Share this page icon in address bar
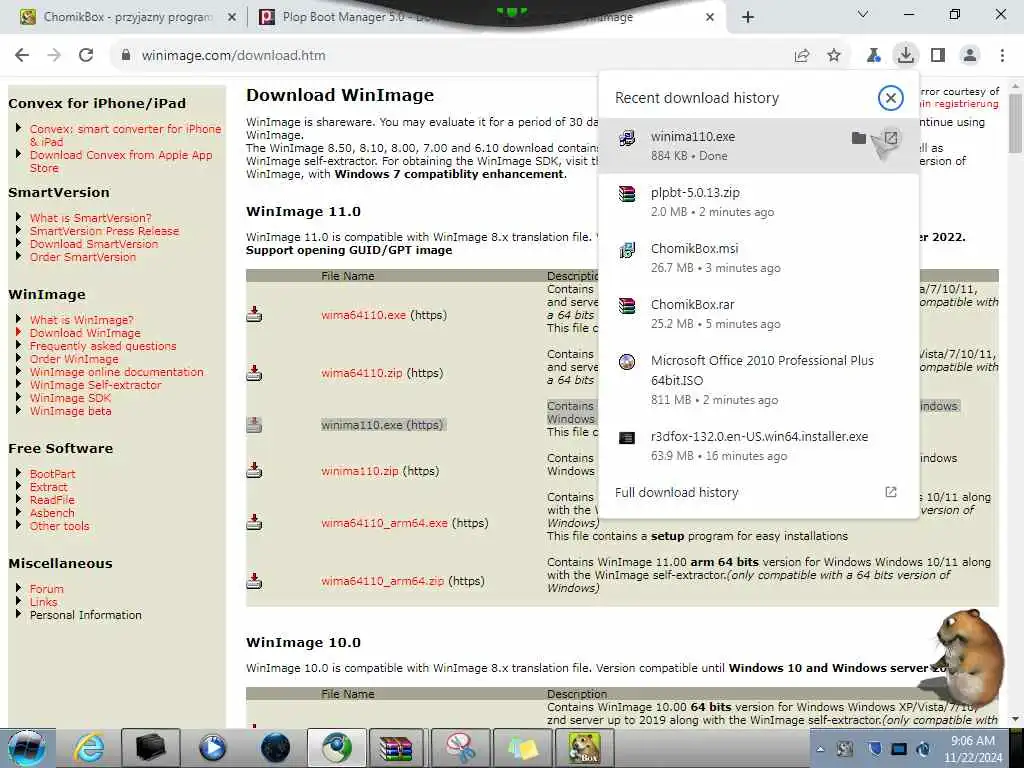The width and height of the screenshot is (1024, 768). coord(802,56)
